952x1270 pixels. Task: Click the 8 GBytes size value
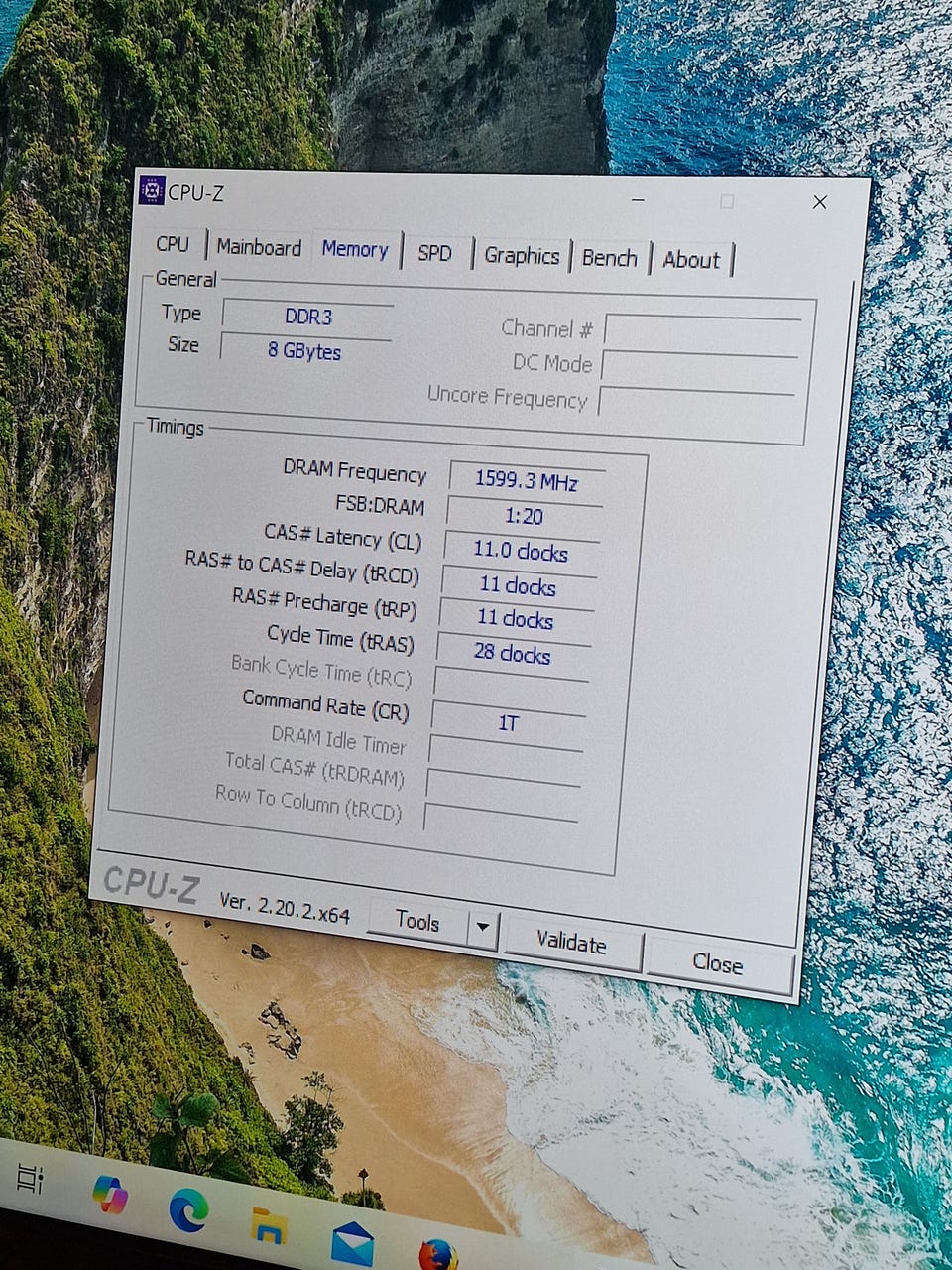(x=304, y=351)
